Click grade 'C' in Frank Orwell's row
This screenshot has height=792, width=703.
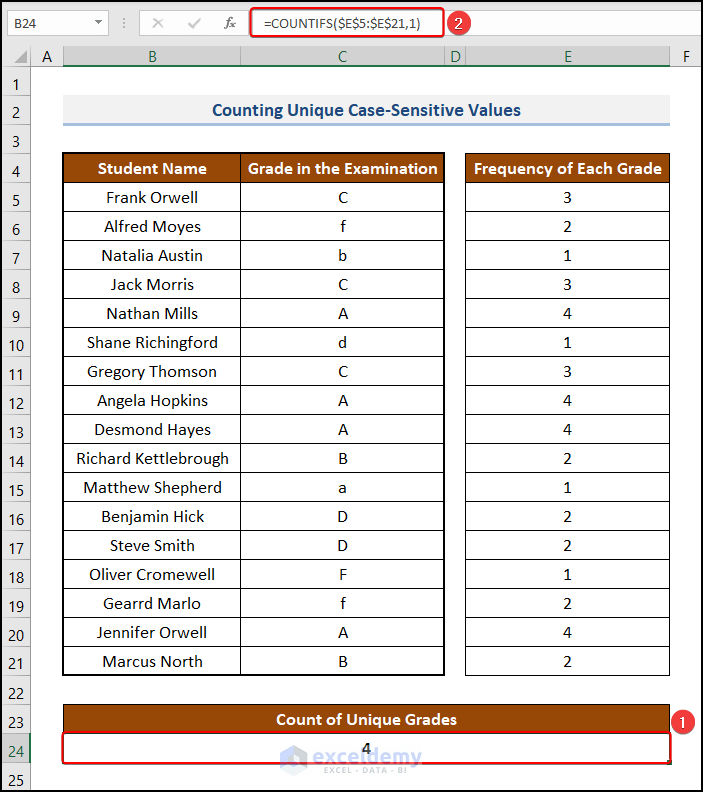click(342, 197)
